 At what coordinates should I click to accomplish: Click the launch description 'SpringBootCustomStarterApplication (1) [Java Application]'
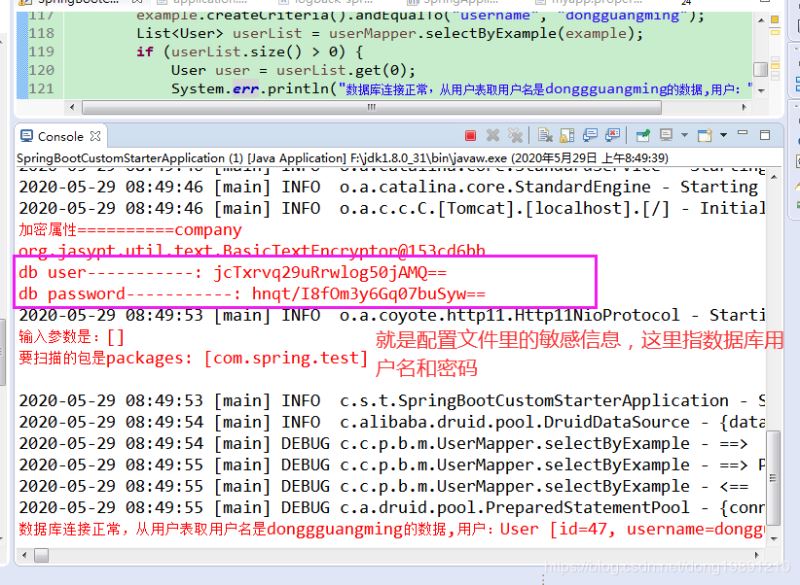[182, 158]
